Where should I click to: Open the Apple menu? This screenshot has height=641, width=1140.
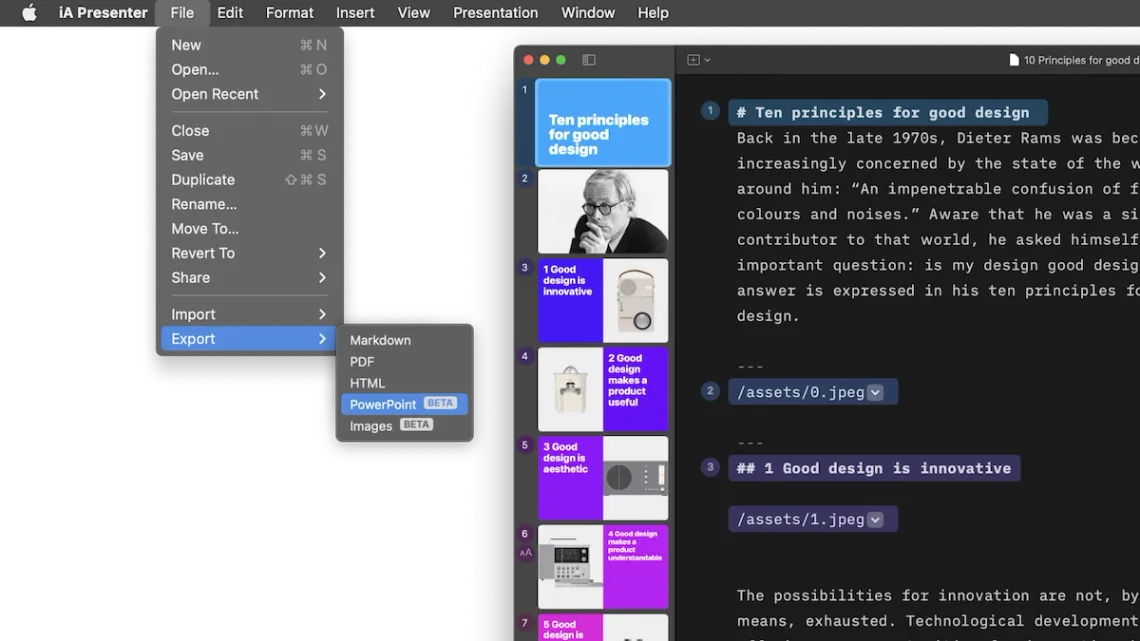point(27,13)
